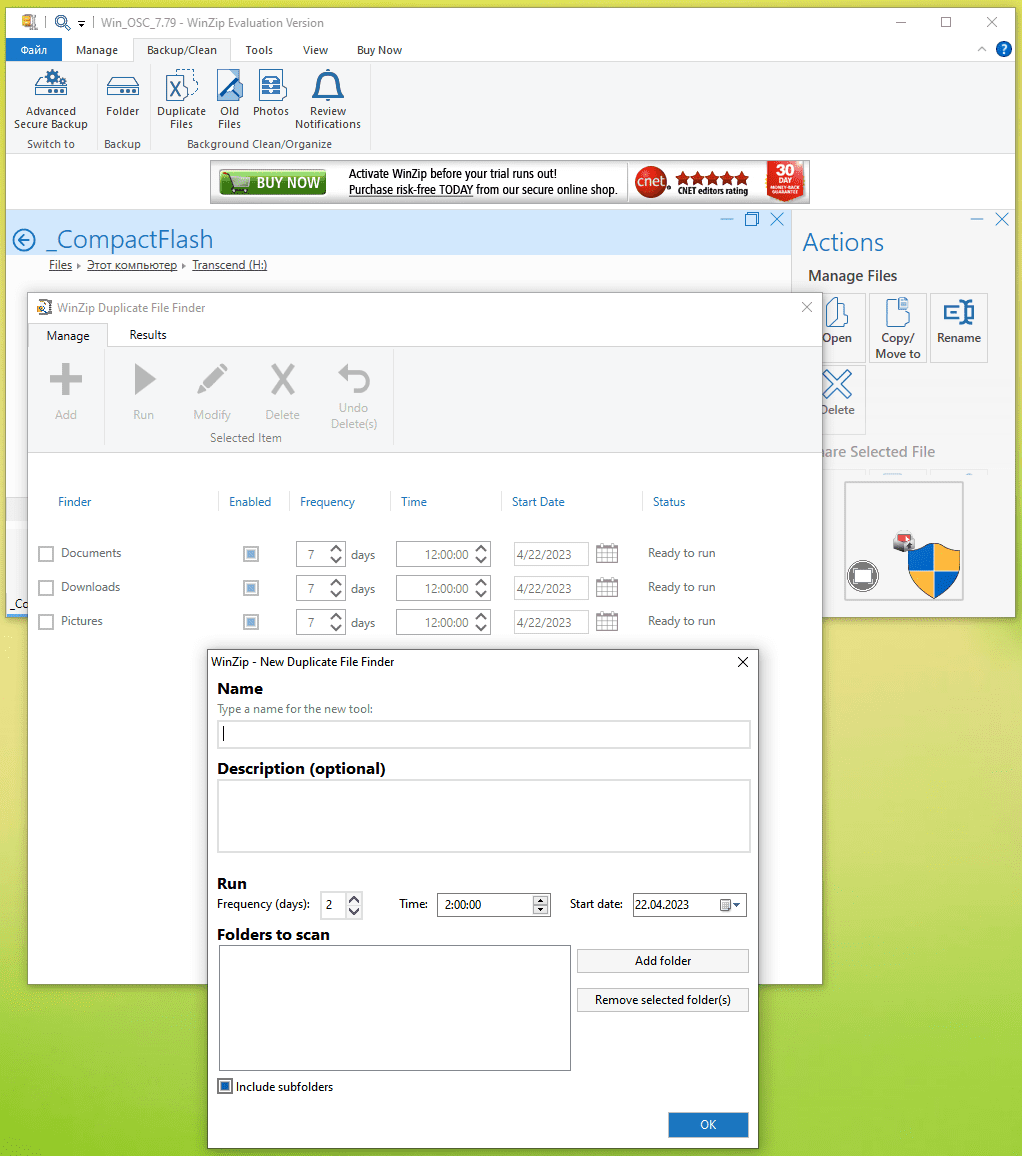Click the search magnifier in title bar
This screenshot has width=1022, height=1156.
point(63,23)
